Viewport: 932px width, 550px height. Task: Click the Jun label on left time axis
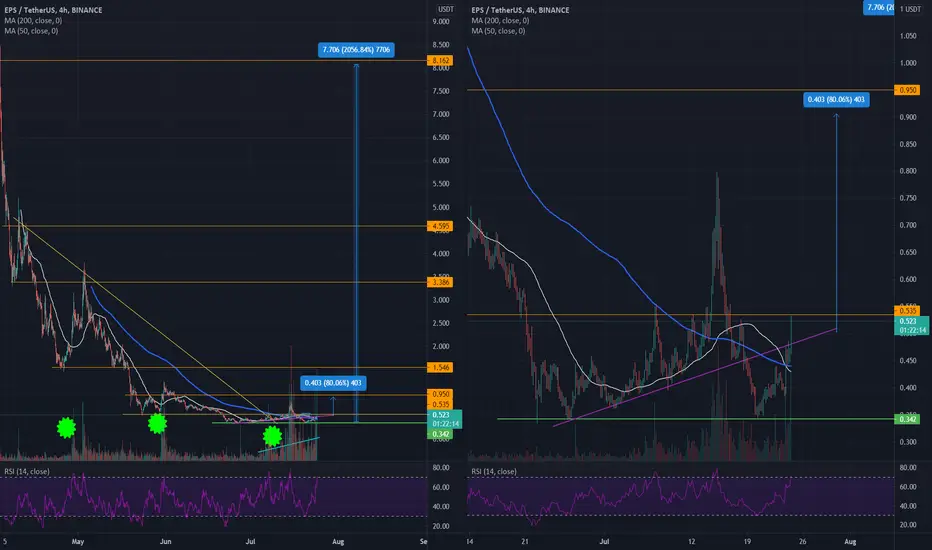[165, 542]
